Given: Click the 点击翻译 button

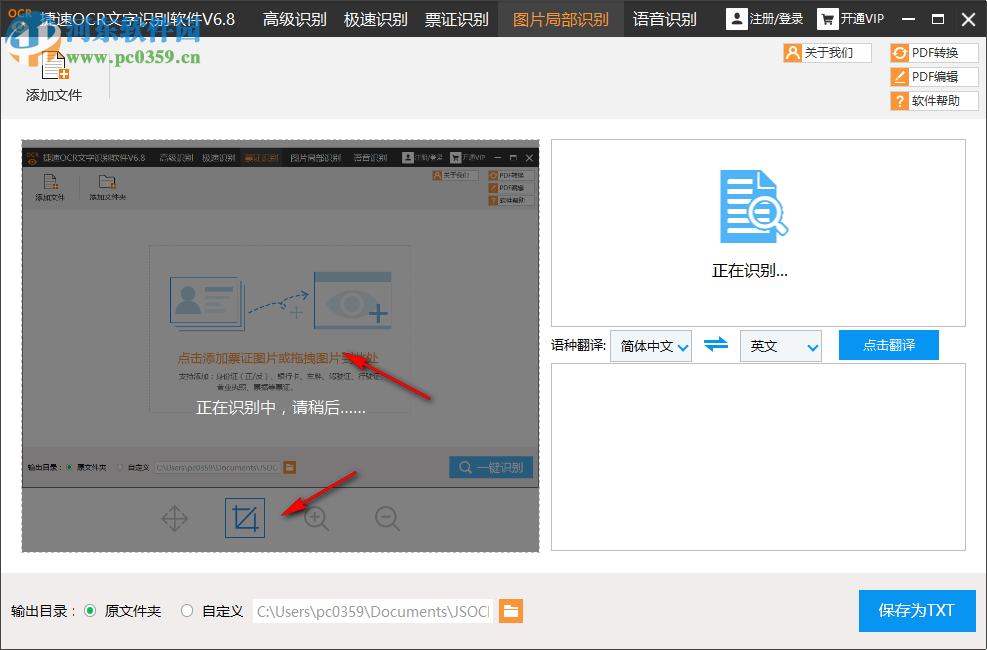Looking at the screenshot, I should [x=889, y=345].
